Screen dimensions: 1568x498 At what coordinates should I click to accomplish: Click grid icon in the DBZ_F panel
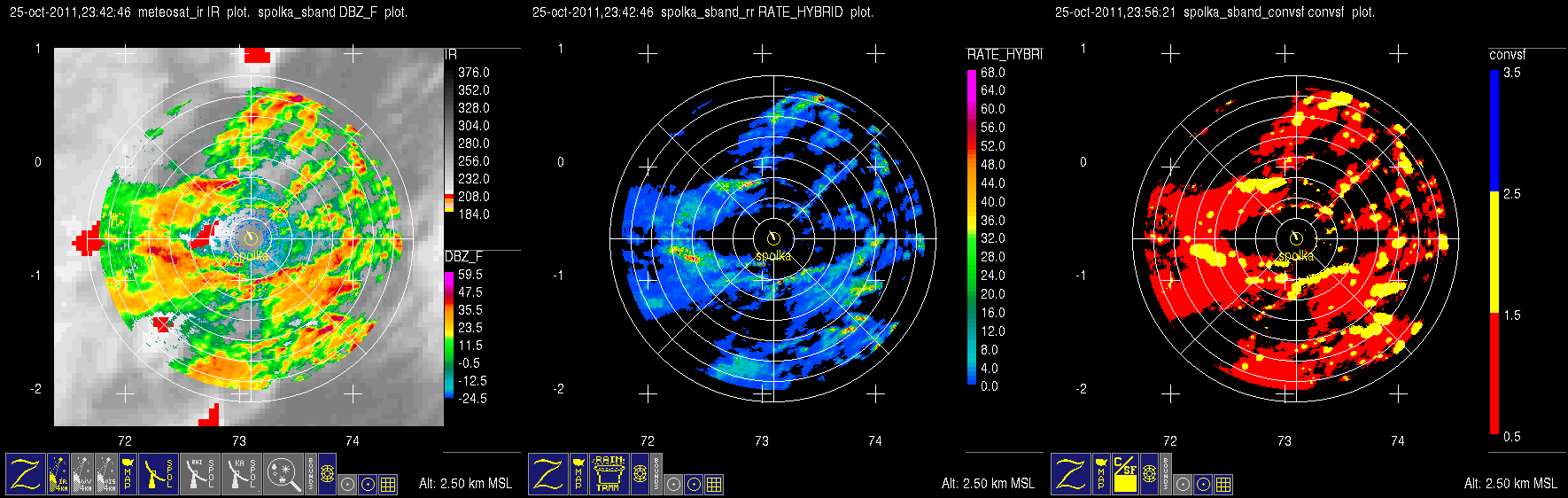tap(388, 485)
